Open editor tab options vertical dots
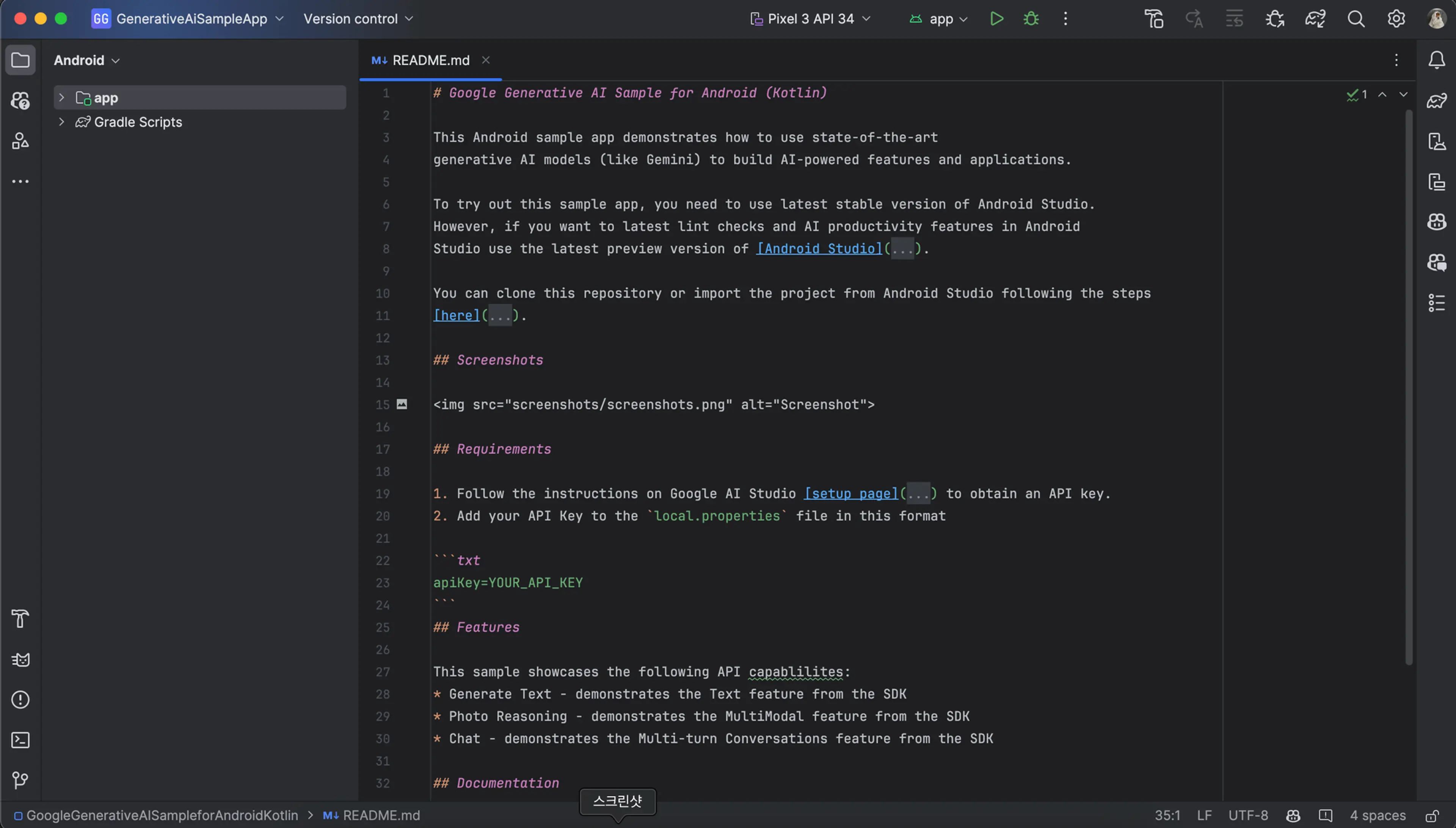Screen dimensions: 1456x828 [1396, 60]
